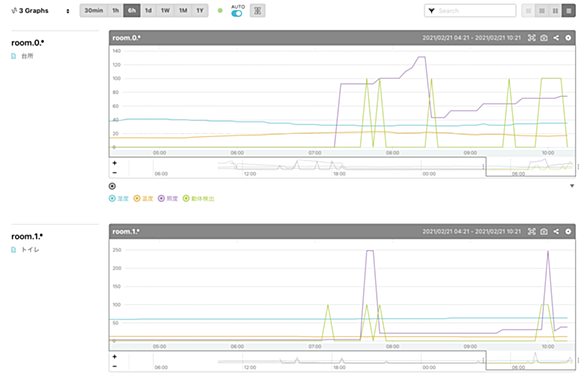
Task: Switch time range to 30min
Action: [93, 10]
